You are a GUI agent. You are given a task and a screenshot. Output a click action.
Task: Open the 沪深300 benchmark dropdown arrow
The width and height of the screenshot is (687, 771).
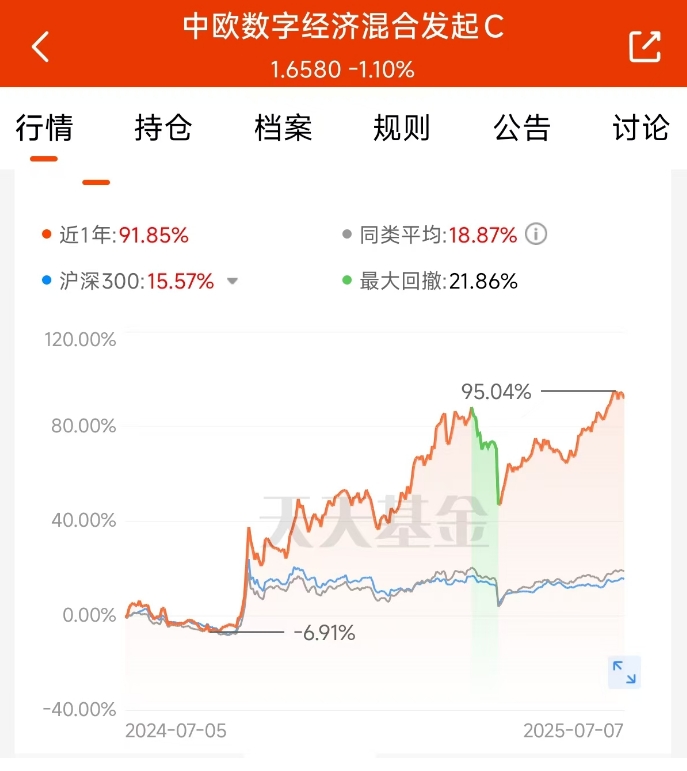pos(232,281)
